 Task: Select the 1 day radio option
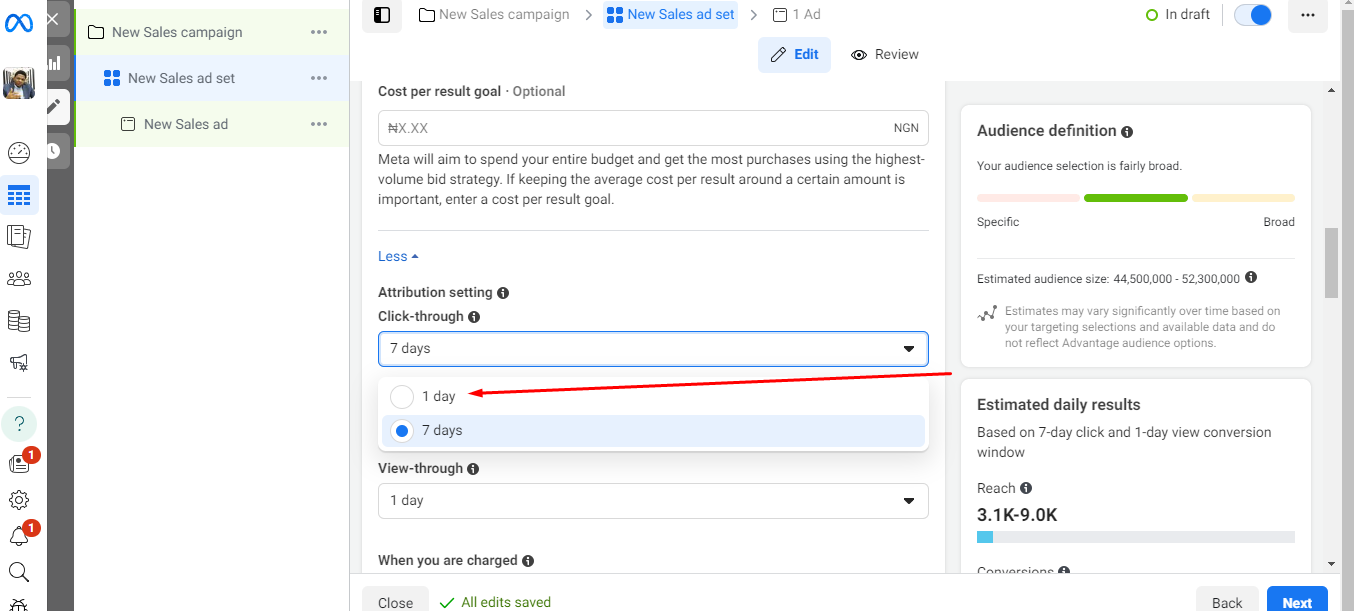click(402, 397)
